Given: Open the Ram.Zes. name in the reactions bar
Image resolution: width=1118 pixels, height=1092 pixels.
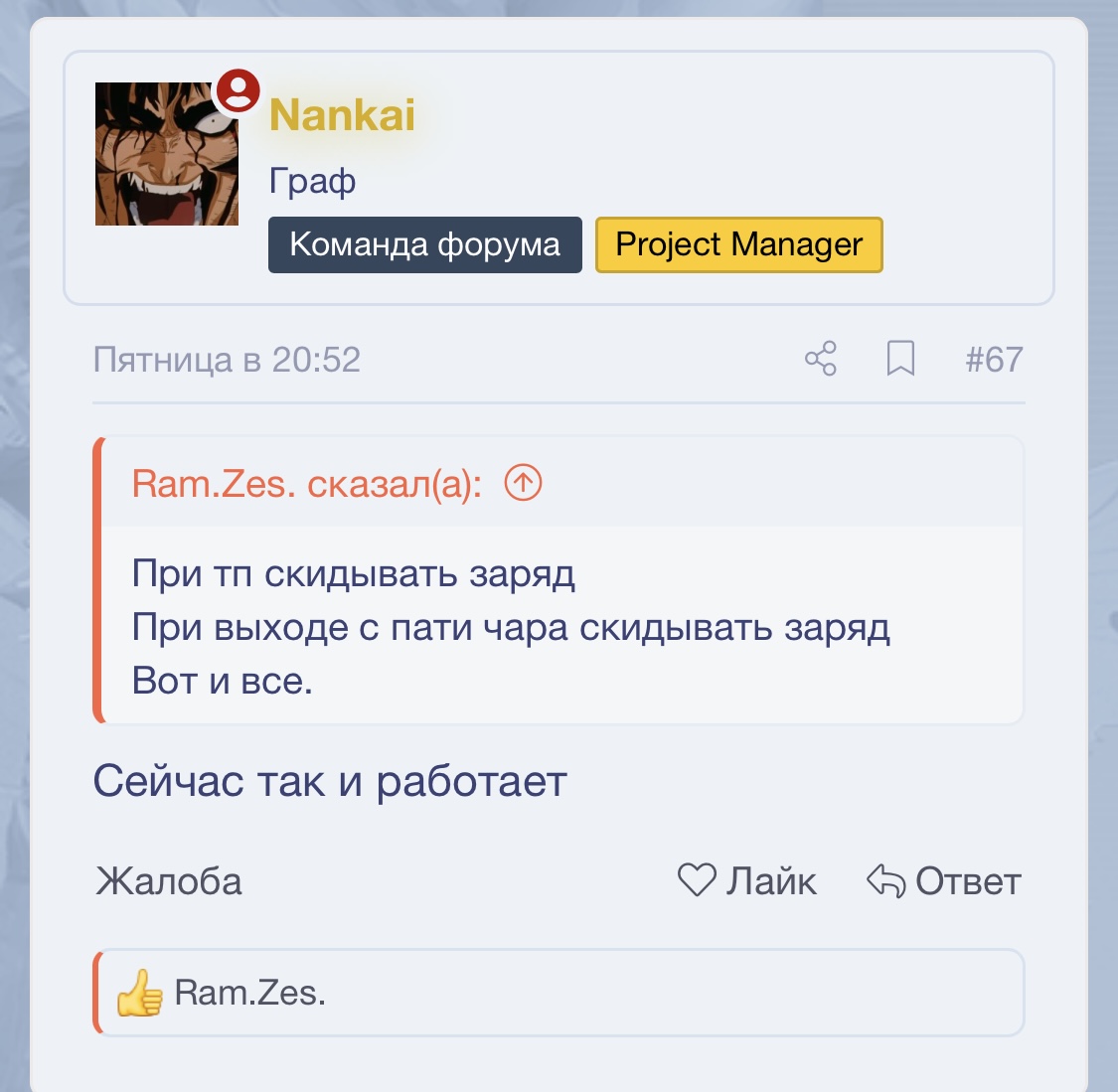Looking at the screenshot, I should tap(250, 993).
